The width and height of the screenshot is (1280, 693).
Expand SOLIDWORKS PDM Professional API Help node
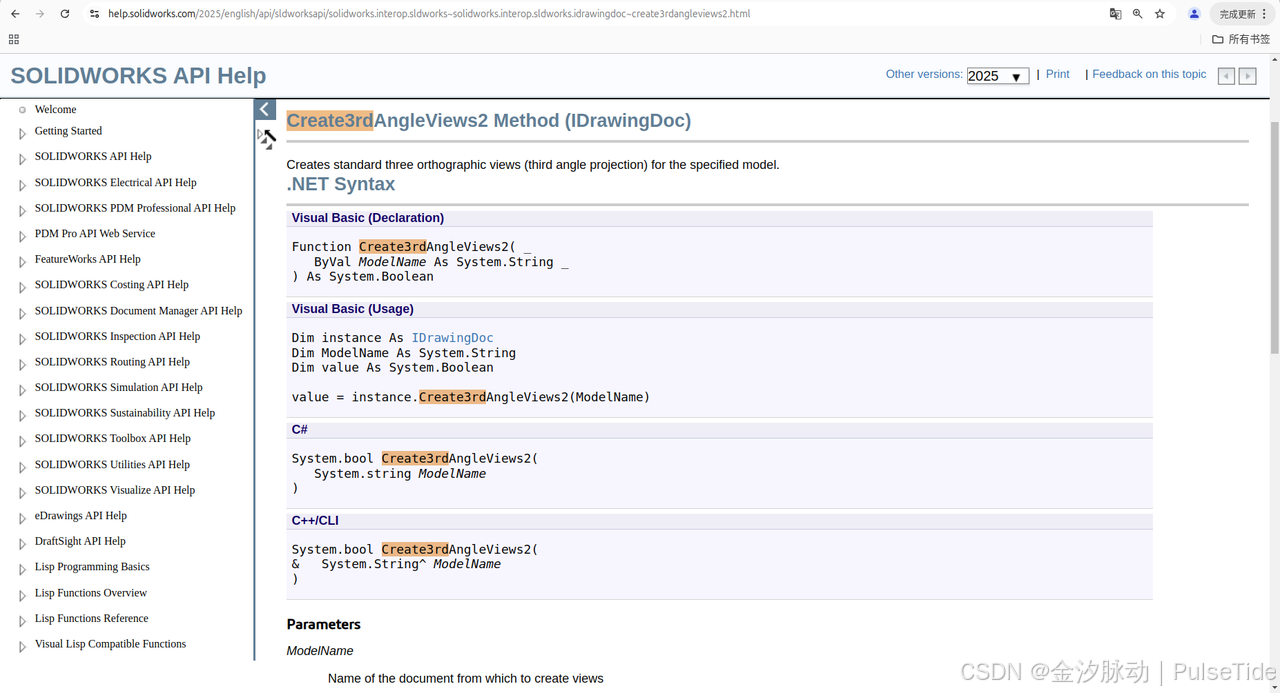pos(22,211)
